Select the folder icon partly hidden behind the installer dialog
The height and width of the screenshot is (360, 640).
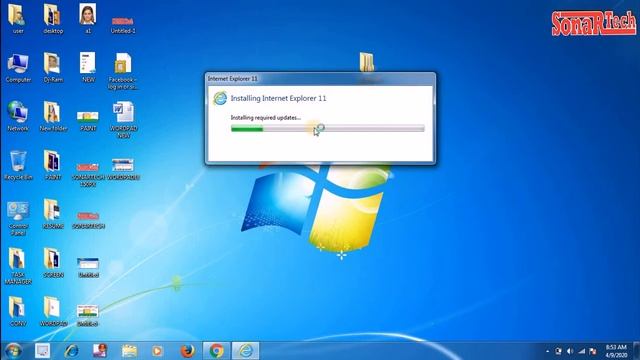(367, 62)
